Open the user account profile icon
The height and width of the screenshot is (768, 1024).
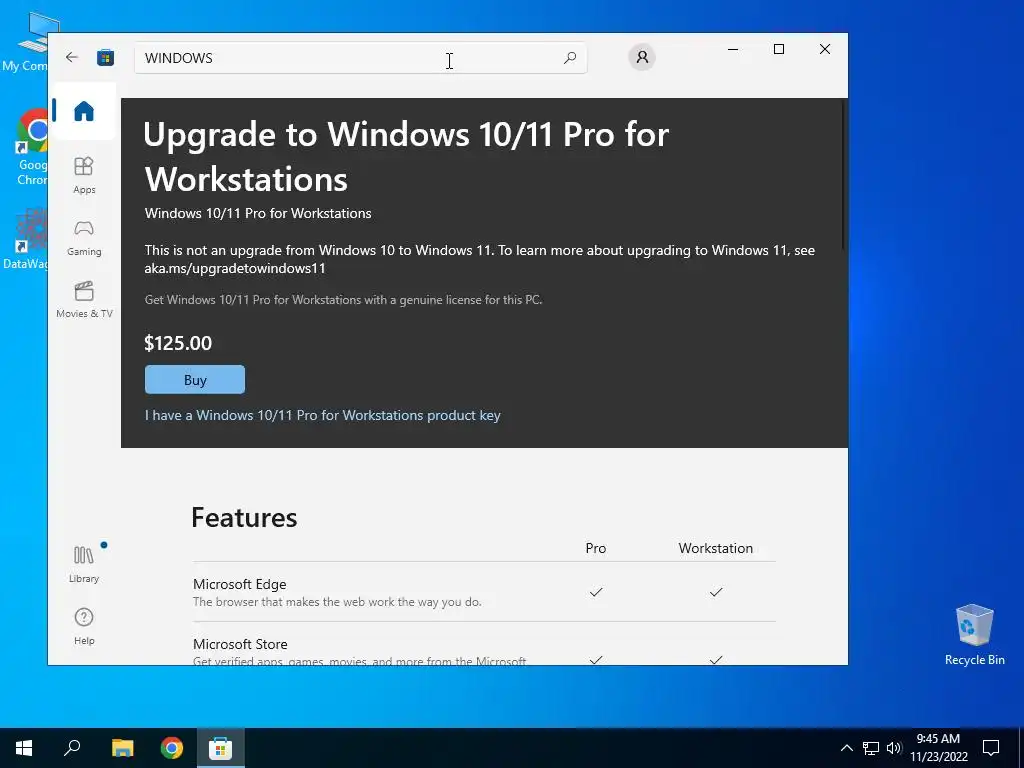tap(642, 57)
